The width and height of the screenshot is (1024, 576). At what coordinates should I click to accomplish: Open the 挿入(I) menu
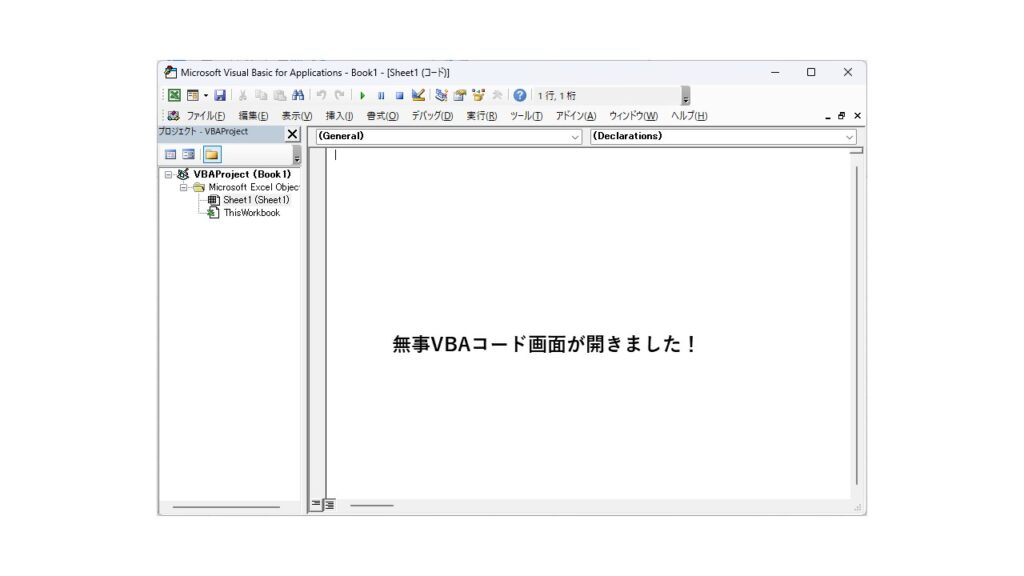point(339,116)
